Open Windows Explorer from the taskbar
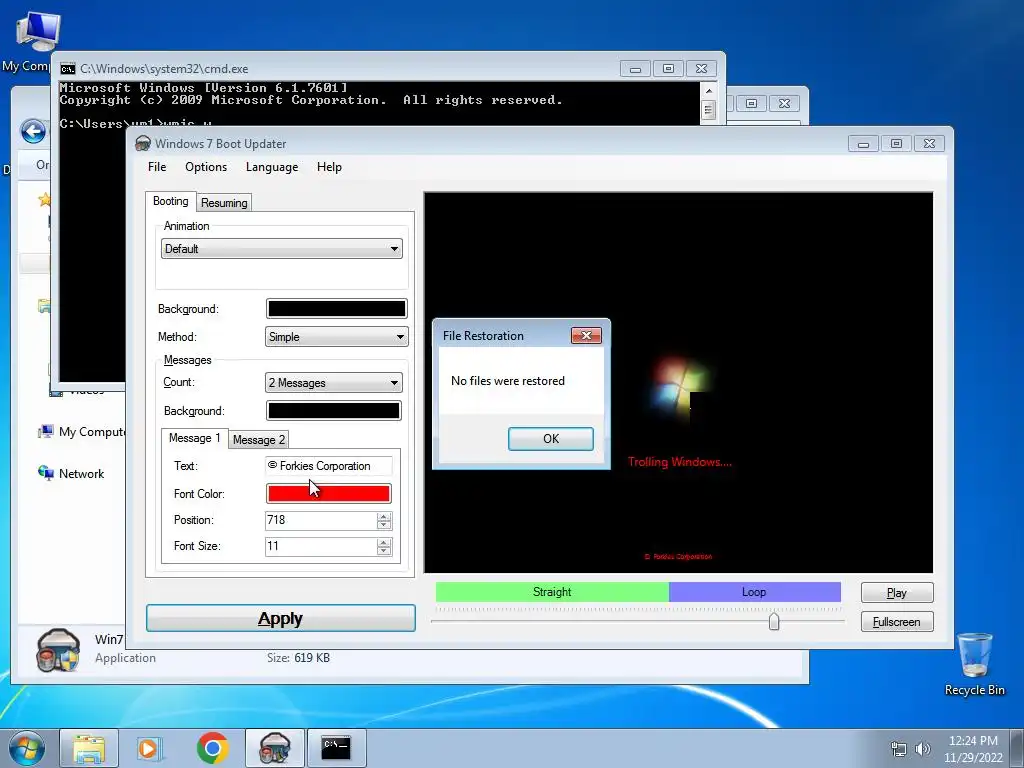The height and width of the screenshot is (768, 1024). pyautogui.click(x=89, y=748)
